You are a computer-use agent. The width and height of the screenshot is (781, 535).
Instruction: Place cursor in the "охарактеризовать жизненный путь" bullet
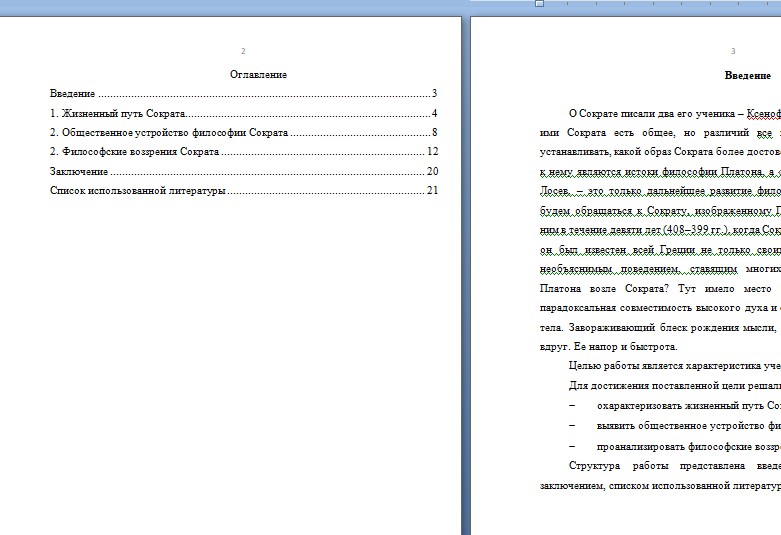click(688, 406)
